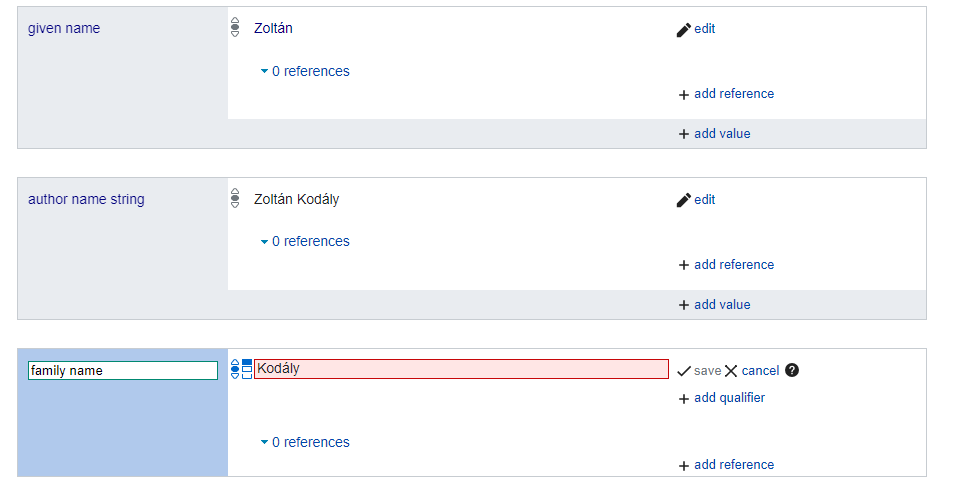The width and height of the screenshot is (954, 477).
Task: Click into the Kodály value text field
Action: coord(461,369)
